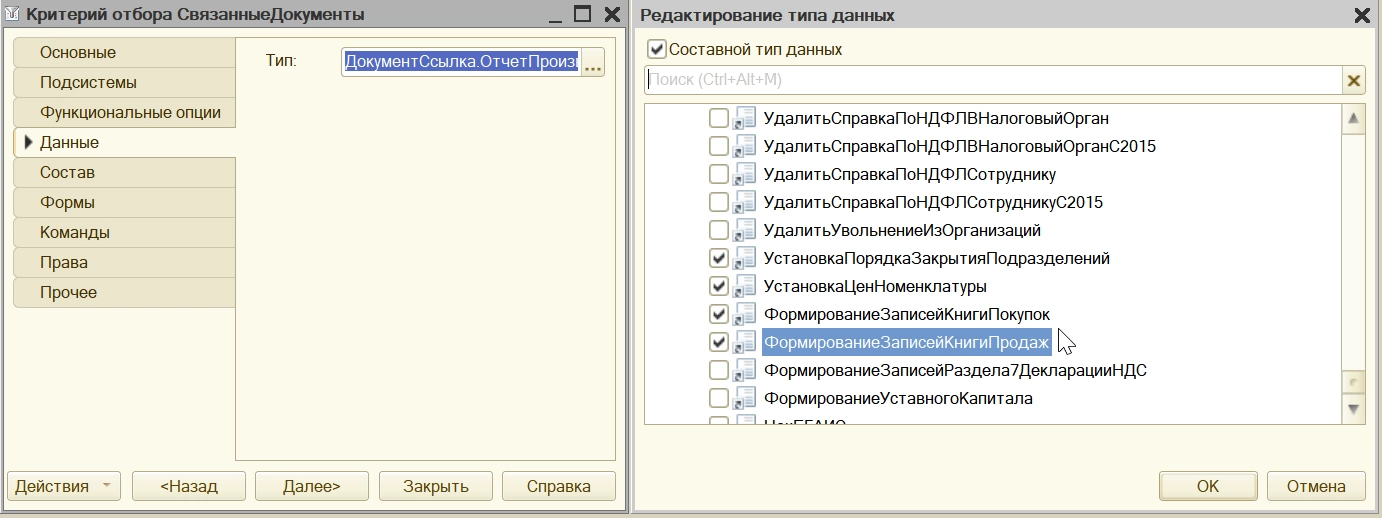Click the document icon beside УдалитьСправкаПоНДФЛВНалоговыйОрган

pos(744,118)
